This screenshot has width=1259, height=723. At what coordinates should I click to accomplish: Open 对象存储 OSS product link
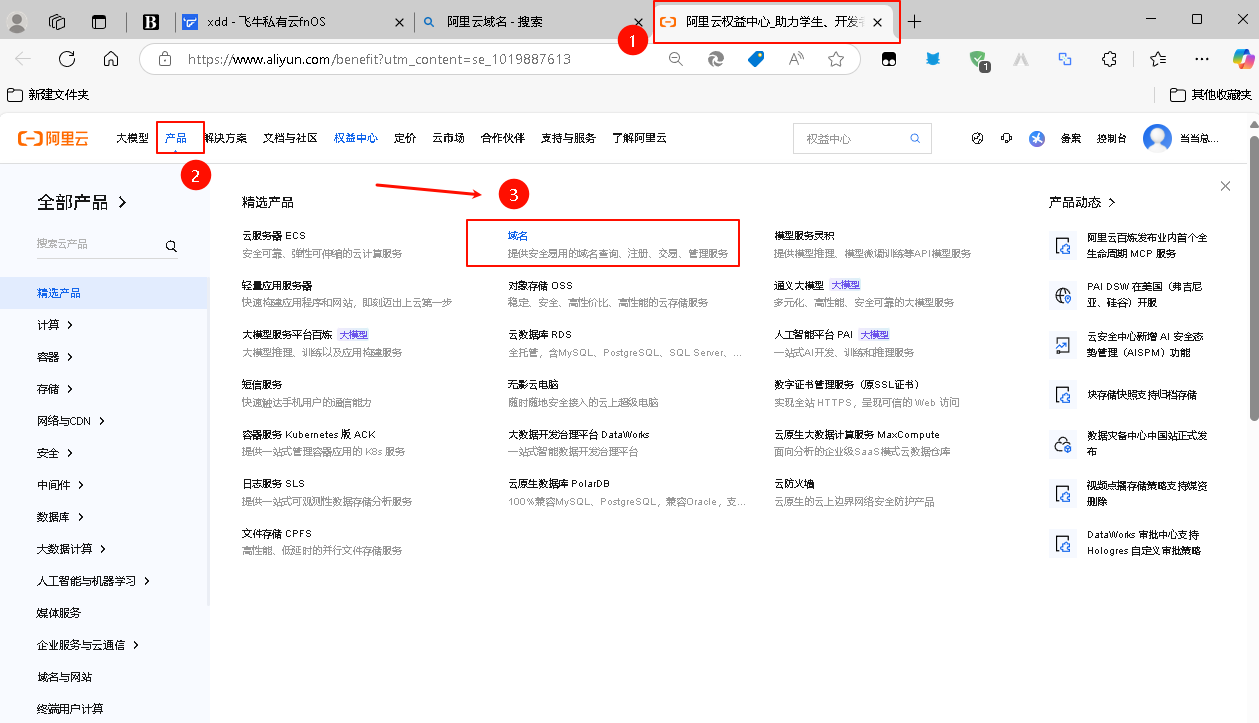(540, 286)
